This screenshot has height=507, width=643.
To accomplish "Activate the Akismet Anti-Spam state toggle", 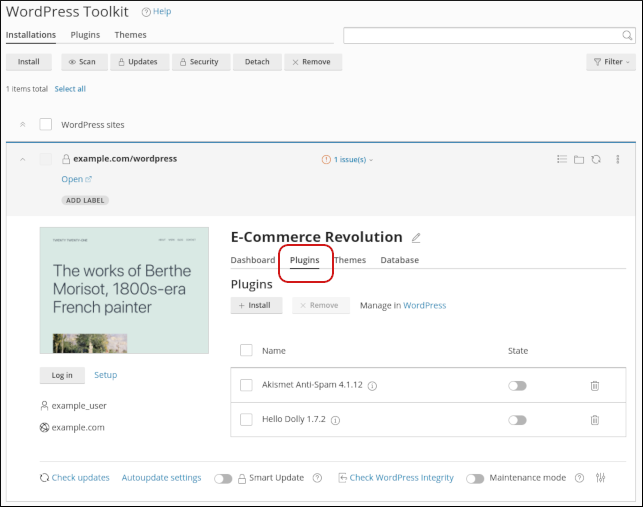I will (x=517, y=386).
